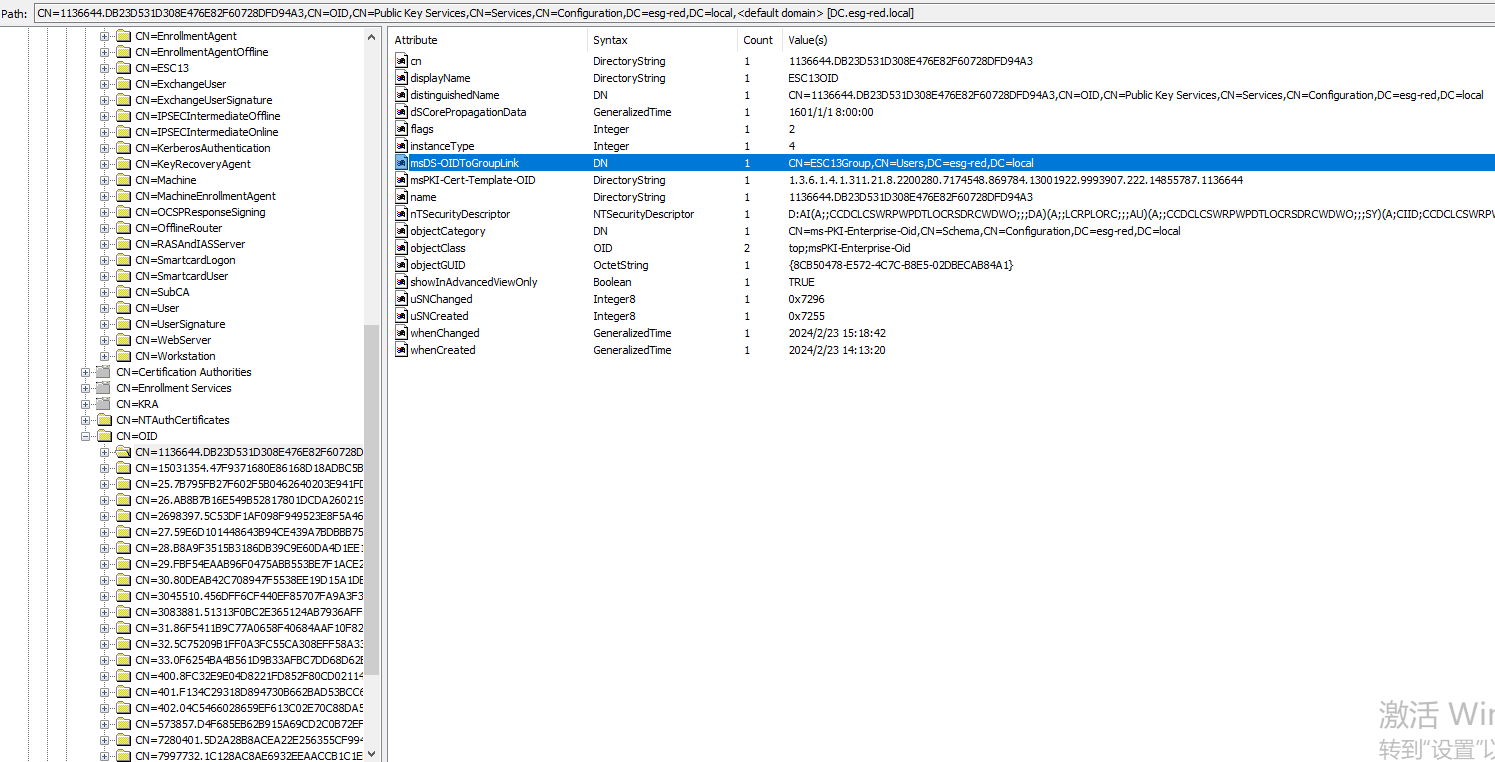The image size is (1495, 762).
Task: Select the uSNChanged value 0x7296
Action: tap(806, 299)
